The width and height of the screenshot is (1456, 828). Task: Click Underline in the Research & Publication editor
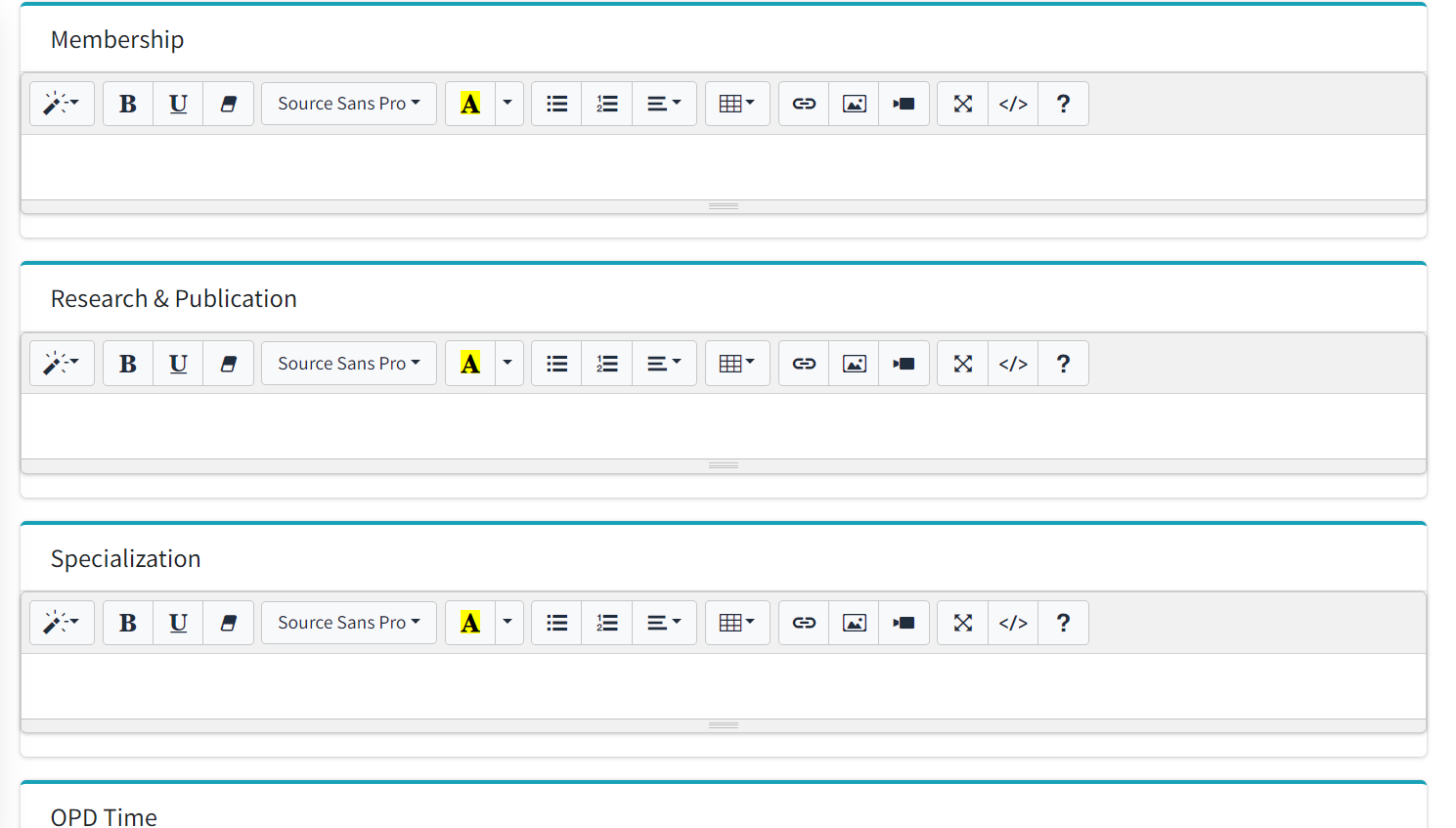coord(178,364)
